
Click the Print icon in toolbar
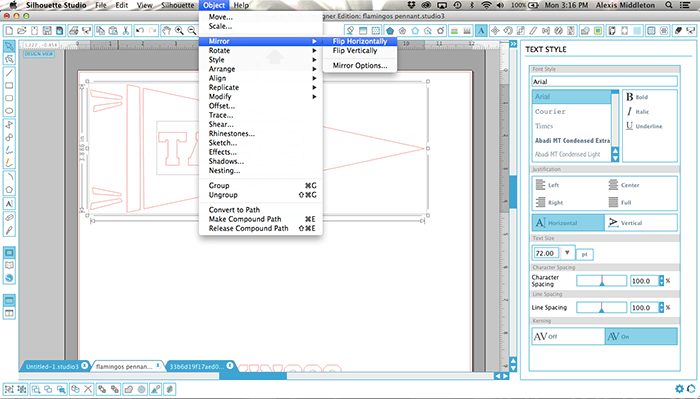pyautogui.click(x=74, y=31)
